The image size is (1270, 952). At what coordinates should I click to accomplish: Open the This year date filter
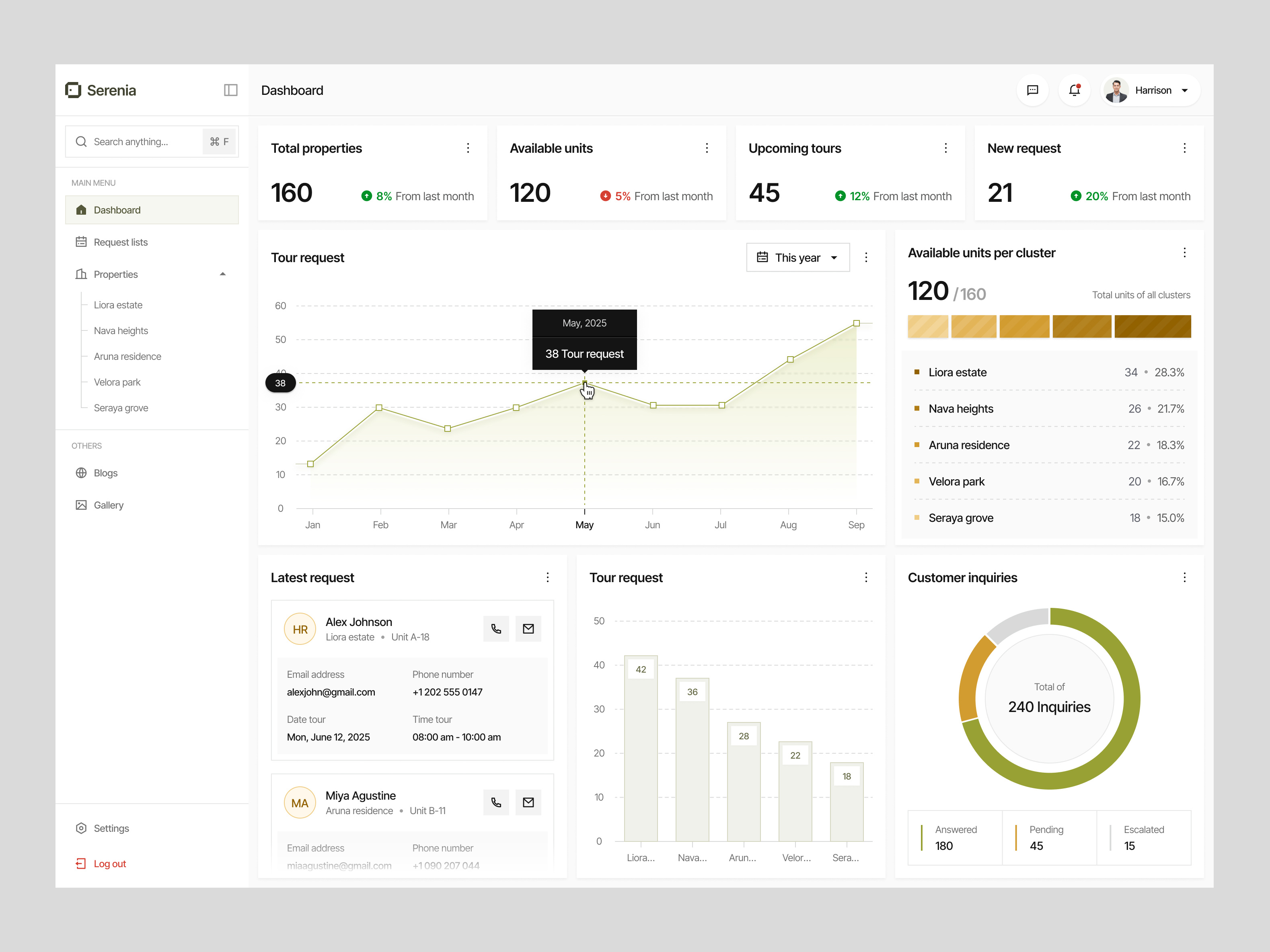[x=798, y=257]
